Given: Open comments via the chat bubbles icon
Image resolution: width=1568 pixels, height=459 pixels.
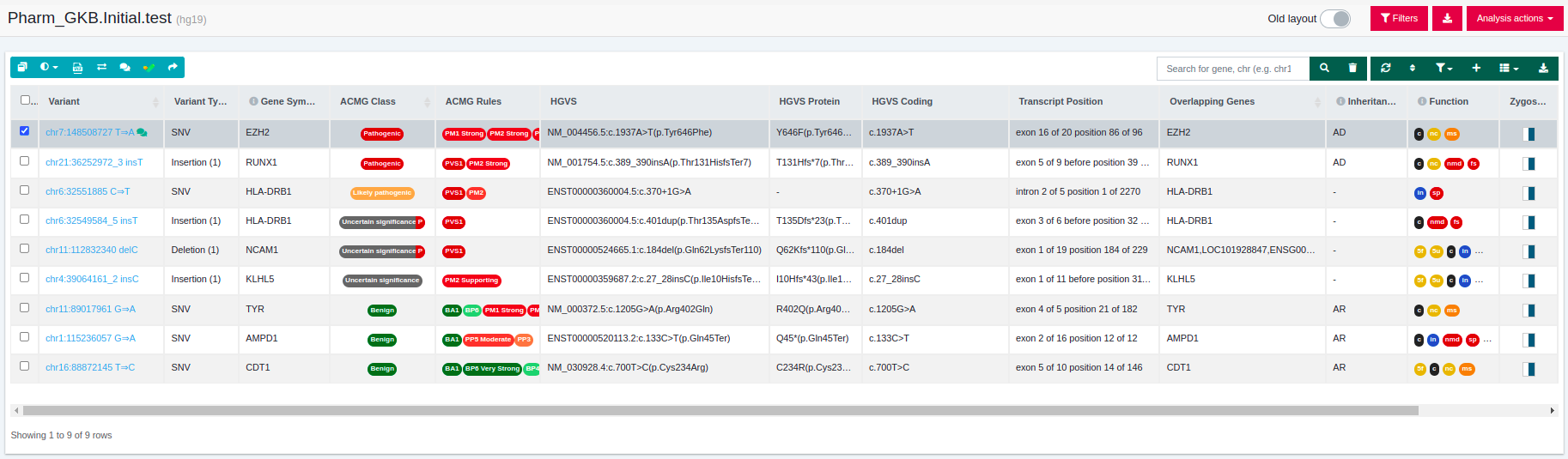Looking at the screenshot, I should 125,67.
